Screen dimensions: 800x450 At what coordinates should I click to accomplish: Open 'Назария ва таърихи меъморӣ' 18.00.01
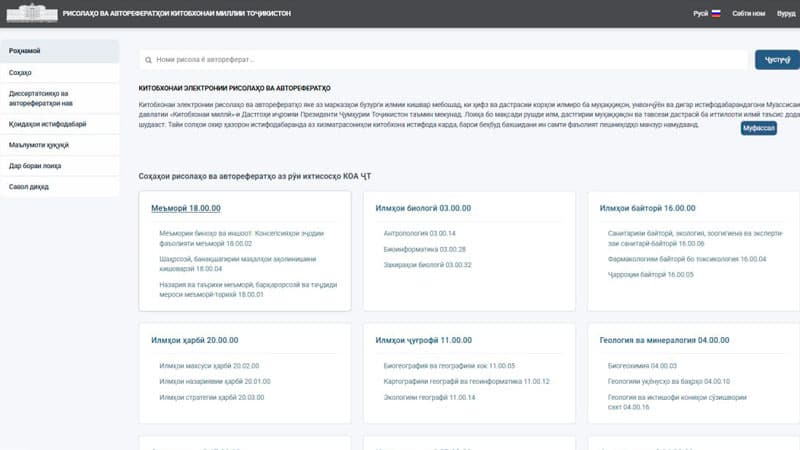coord(248,289)
